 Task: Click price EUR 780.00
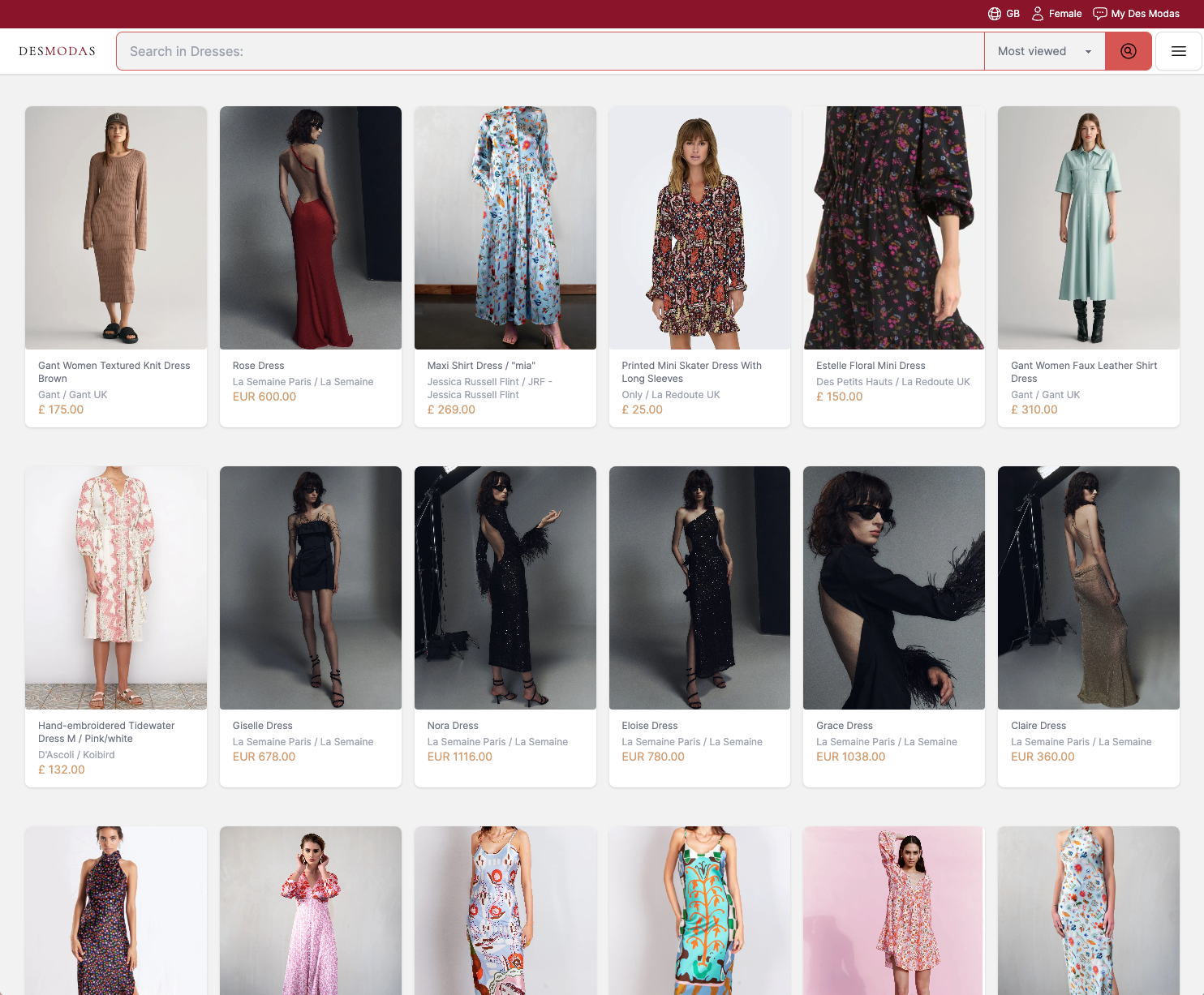(x=653, y=757)
